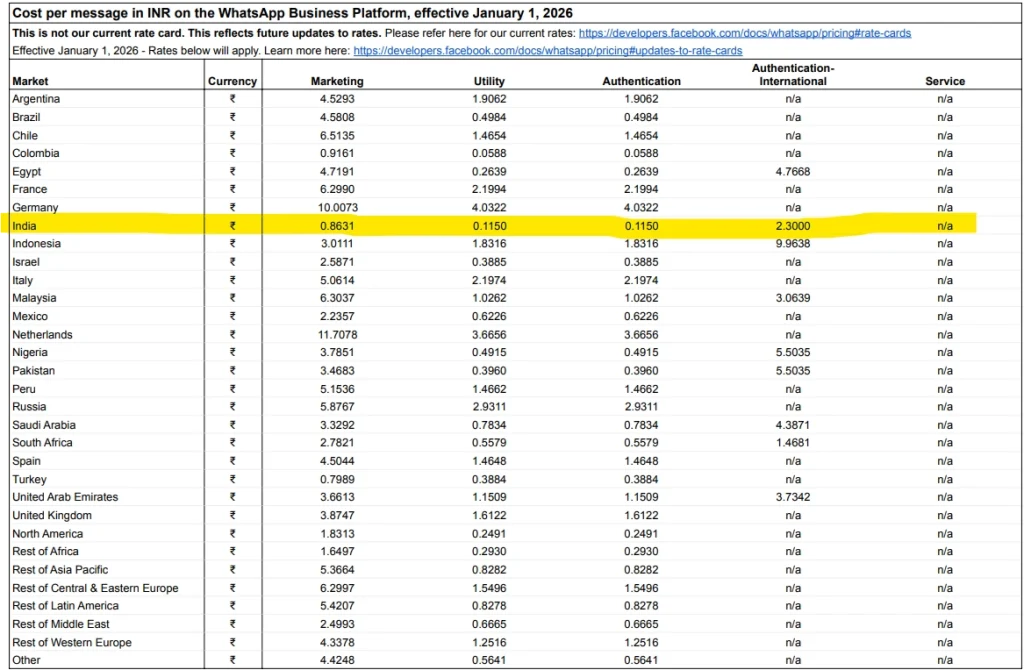
Task: Click the rupee symbol in Netherlands row
Action: pos(232,335)
